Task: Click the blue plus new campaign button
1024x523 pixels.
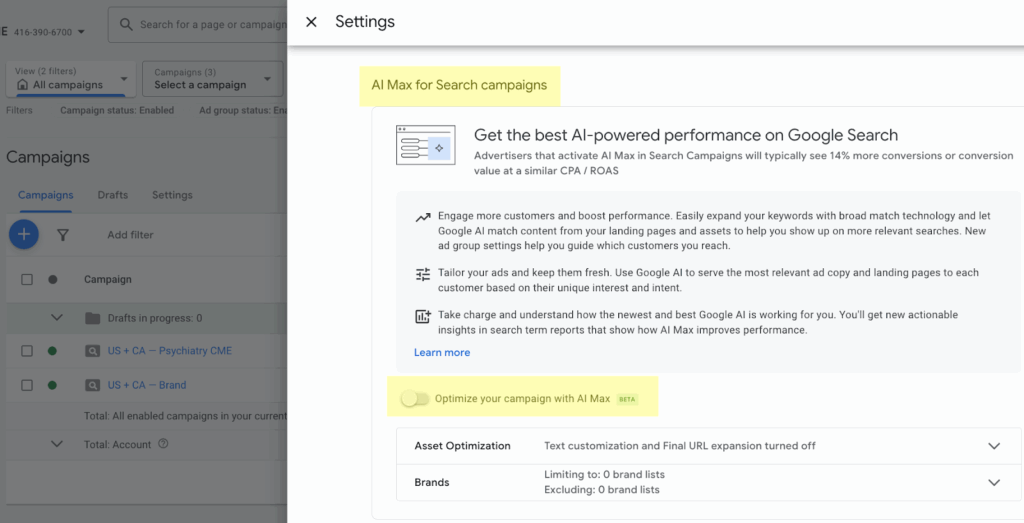Action: [24, 234]
